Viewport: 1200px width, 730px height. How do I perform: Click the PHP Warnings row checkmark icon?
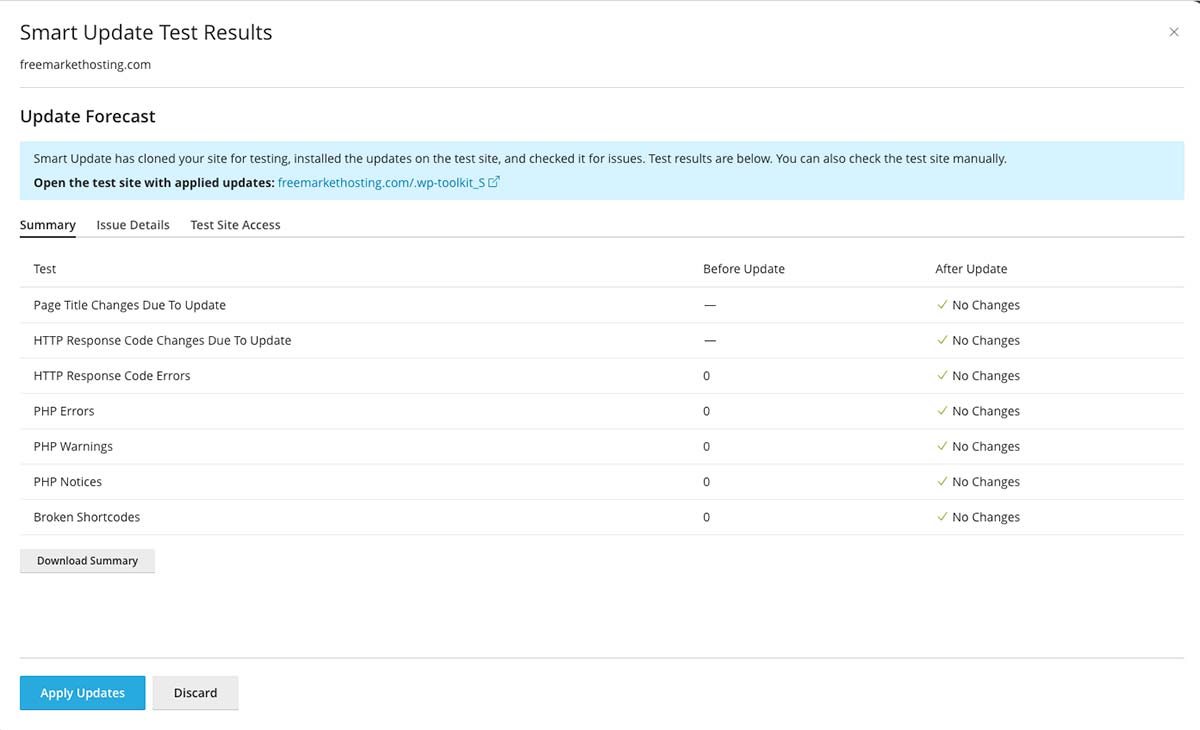[942, 446]
